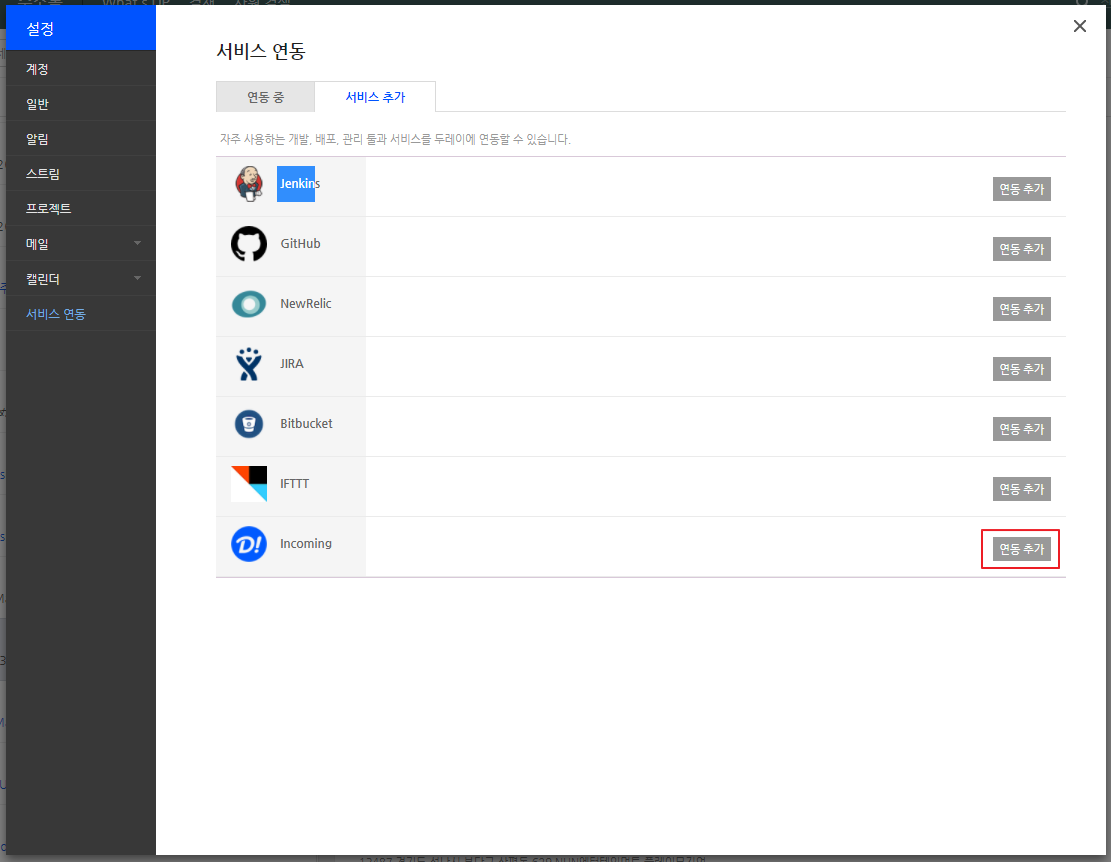
Task: Click the IFTTT logo icon
Action: coord(249,484)
